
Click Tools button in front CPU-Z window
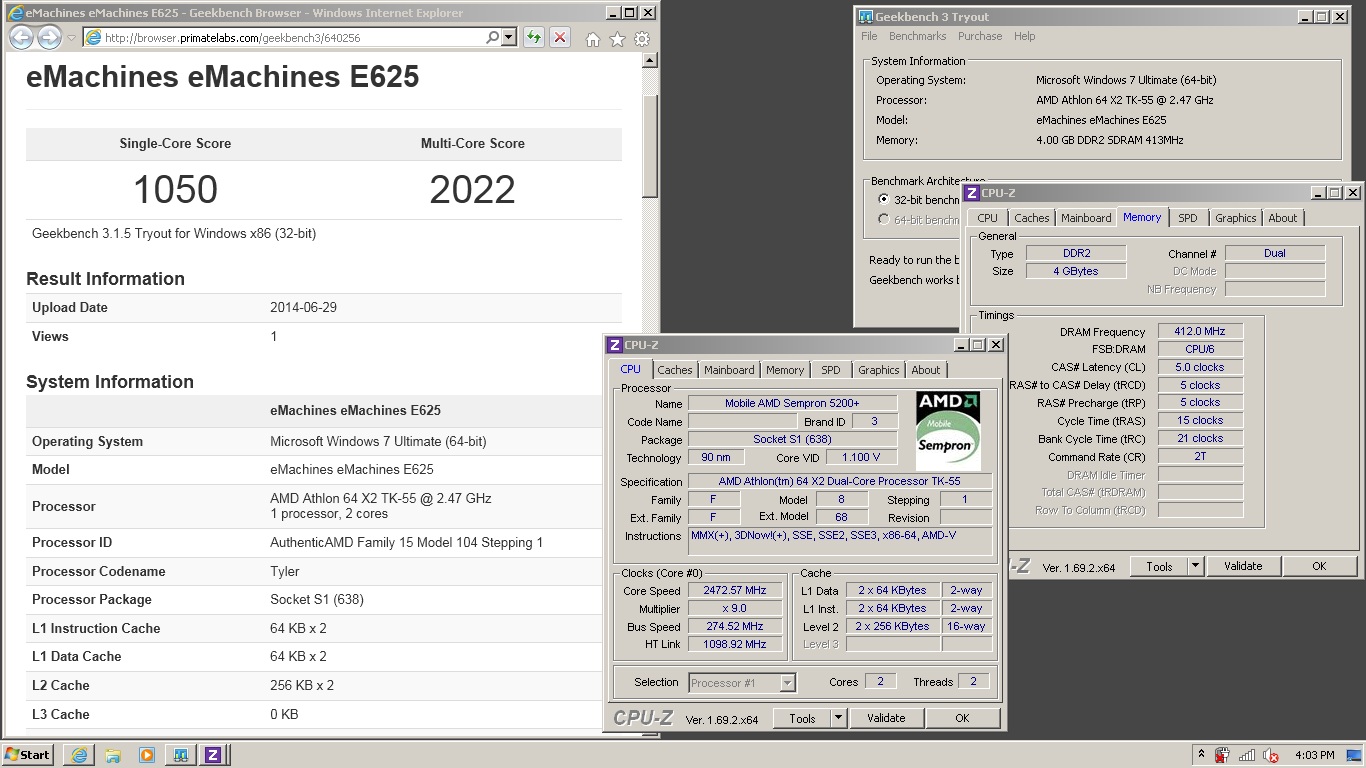802,718
